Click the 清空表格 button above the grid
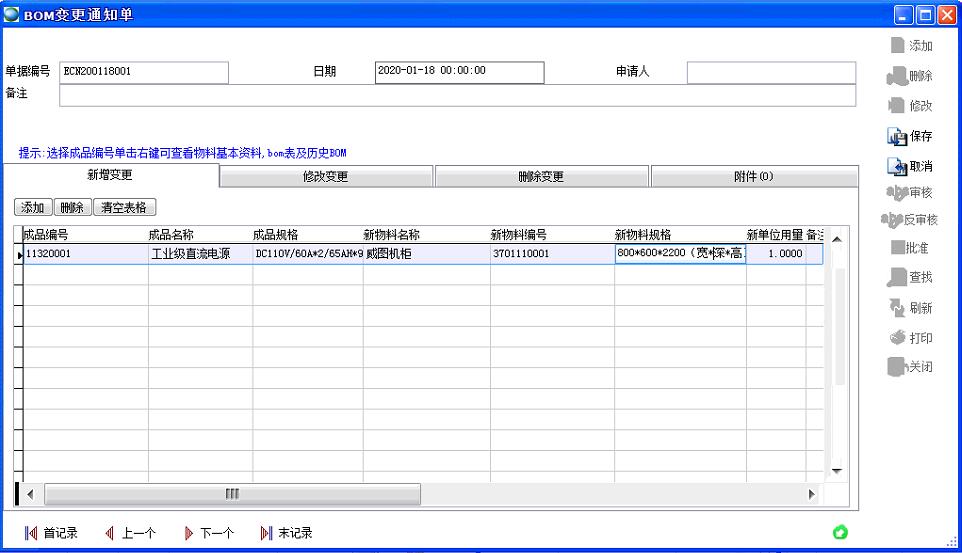The width and height of the screenshot is (962, 553). [124, 208]
